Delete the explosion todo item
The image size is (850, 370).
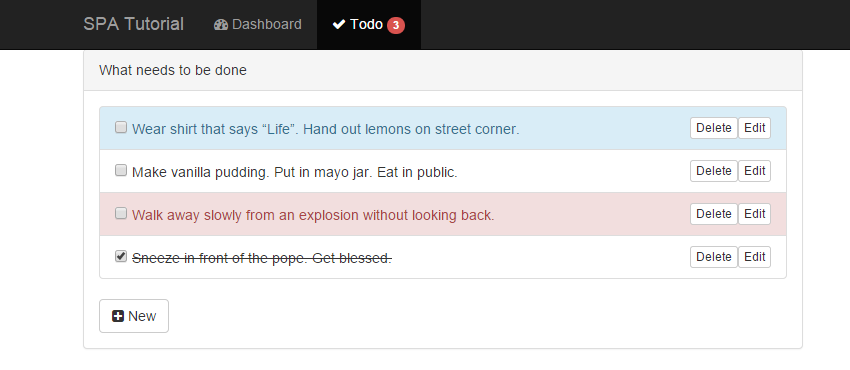coord(714,213)
